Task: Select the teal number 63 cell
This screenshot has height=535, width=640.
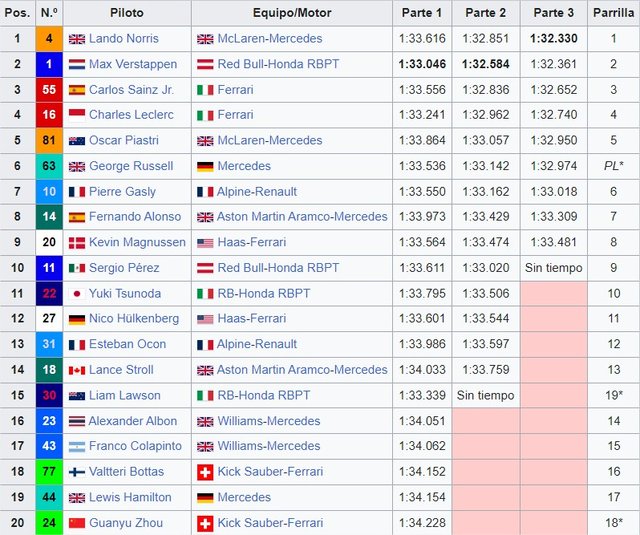Action: (49, 166)
